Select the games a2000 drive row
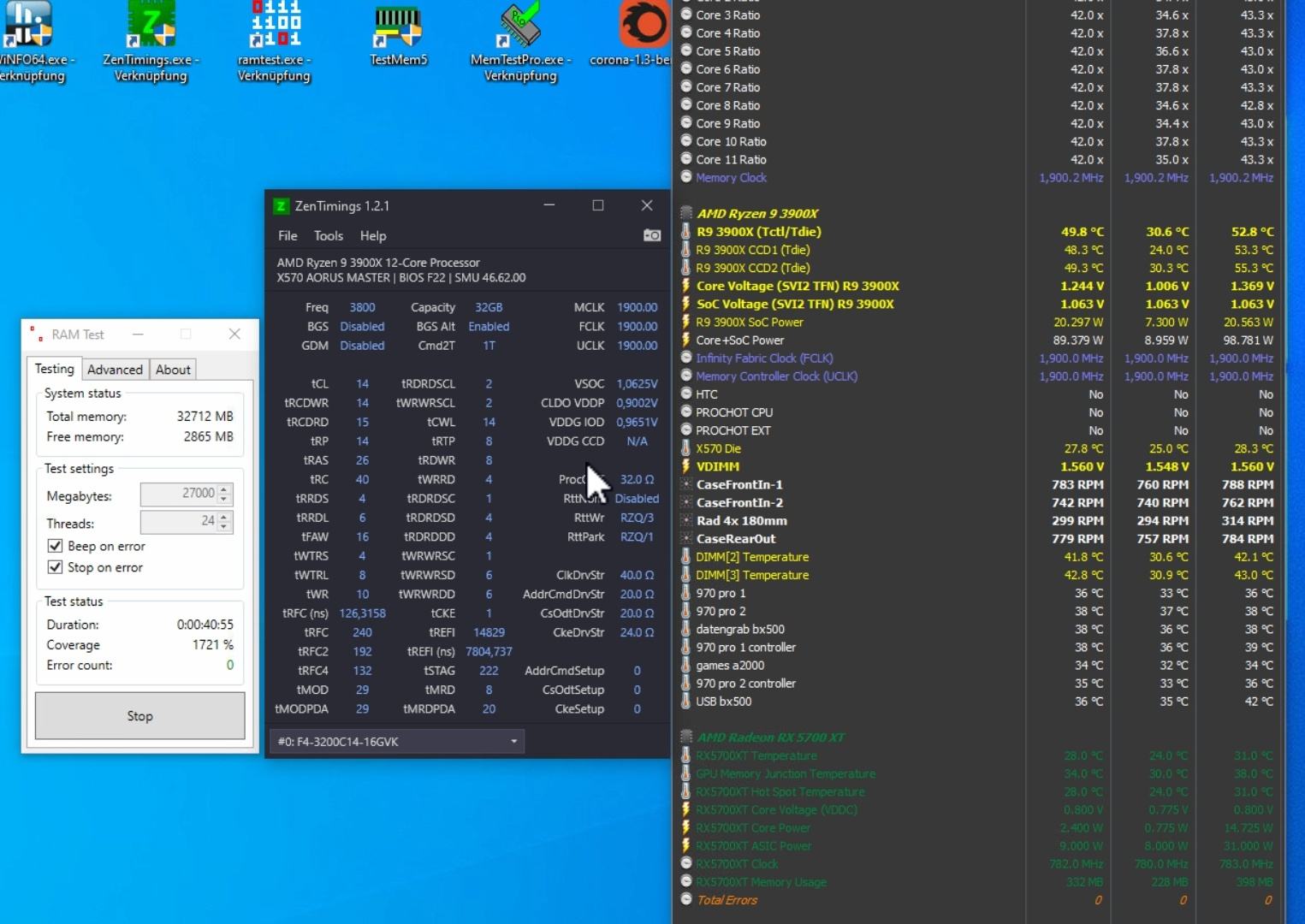The height and width of the screenshot is (924, 1305). click(x=976, y=665)
